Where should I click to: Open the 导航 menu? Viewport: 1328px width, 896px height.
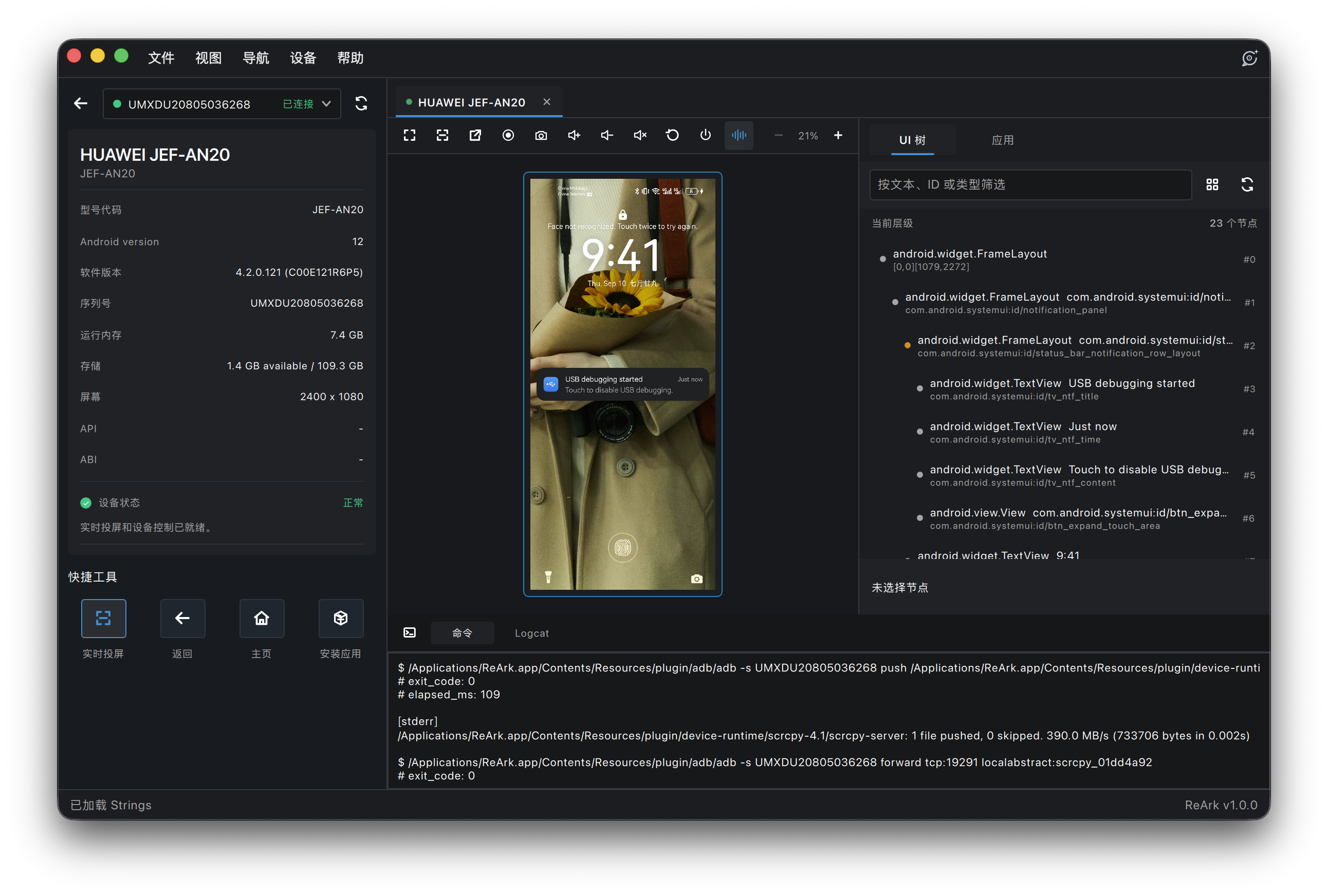click(255, 58)
